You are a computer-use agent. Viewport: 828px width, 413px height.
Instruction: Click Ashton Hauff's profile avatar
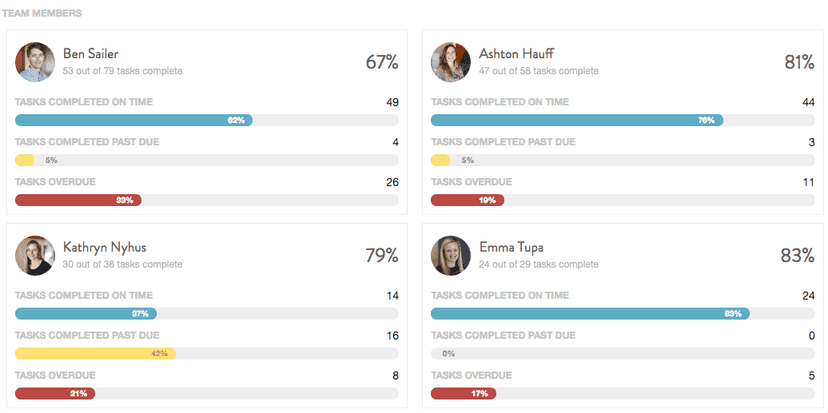tap(450, 62)
